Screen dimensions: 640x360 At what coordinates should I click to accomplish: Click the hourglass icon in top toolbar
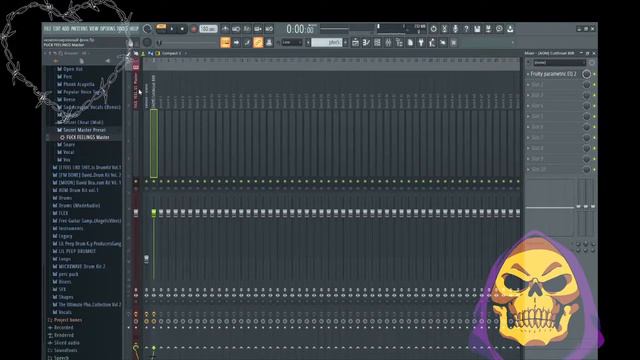(444, 29)
